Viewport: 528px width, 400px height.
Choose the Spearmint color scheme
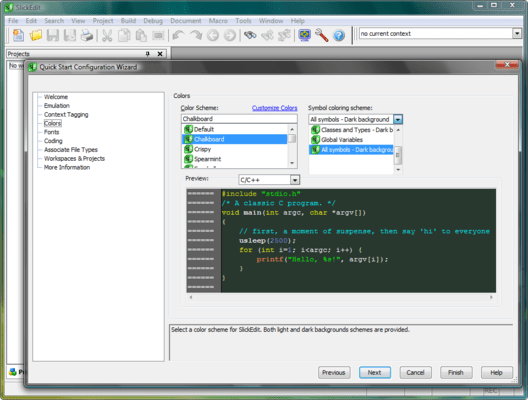[234, 159]
